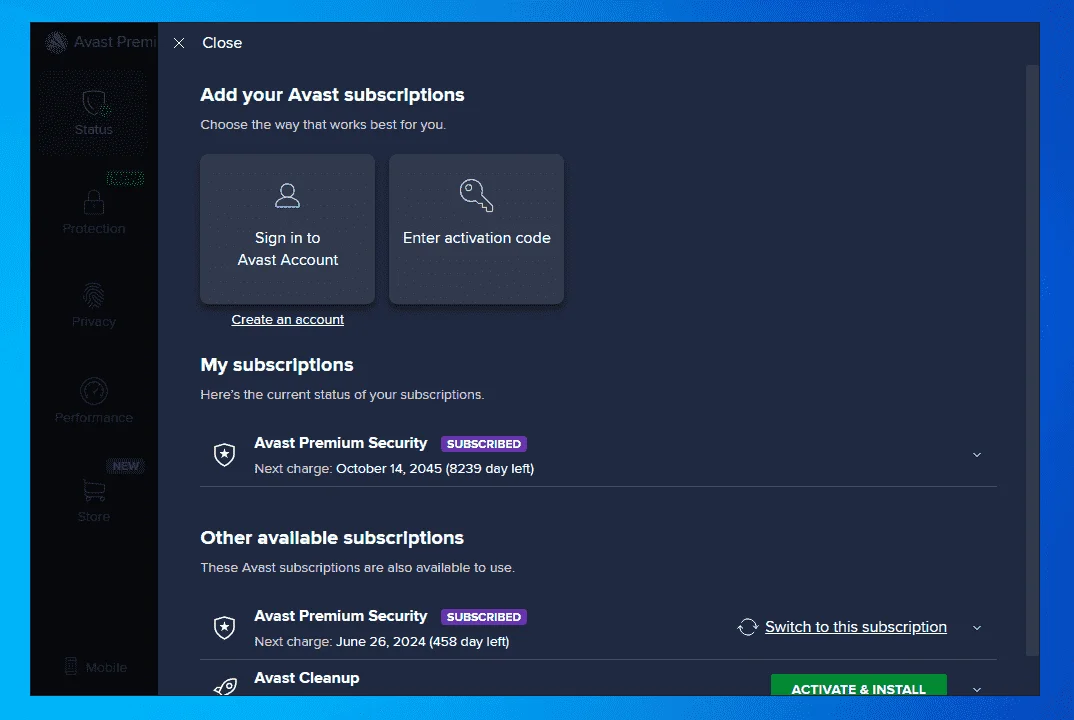Click the X close icon
Image resolution: width=1074 pixels, height=720 pixels.
click(179, 43)
